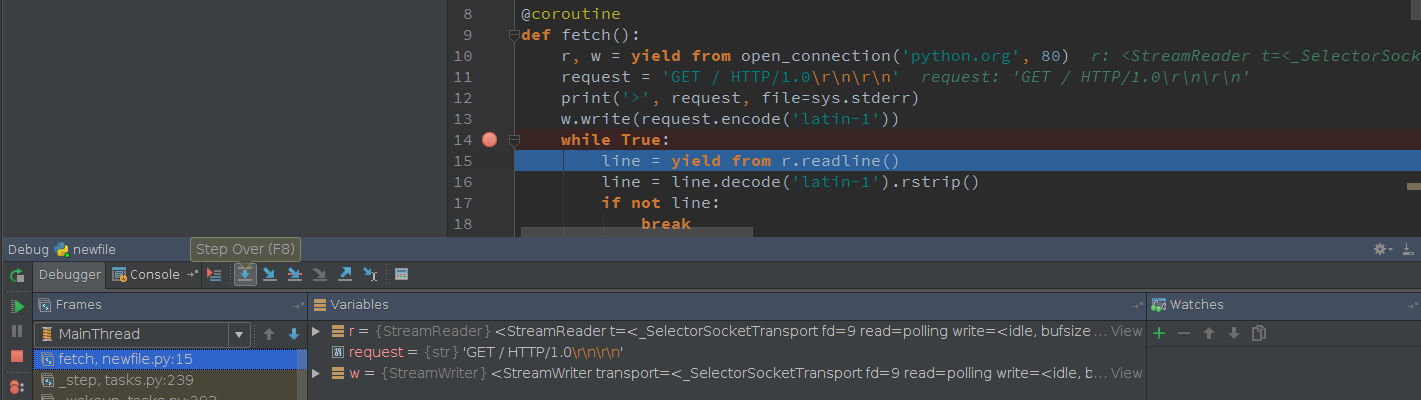Image resolution: width=1421 pixels, height=400 pixels.
Task: Click the grayed Force Step Into icon
Action: 320,274
